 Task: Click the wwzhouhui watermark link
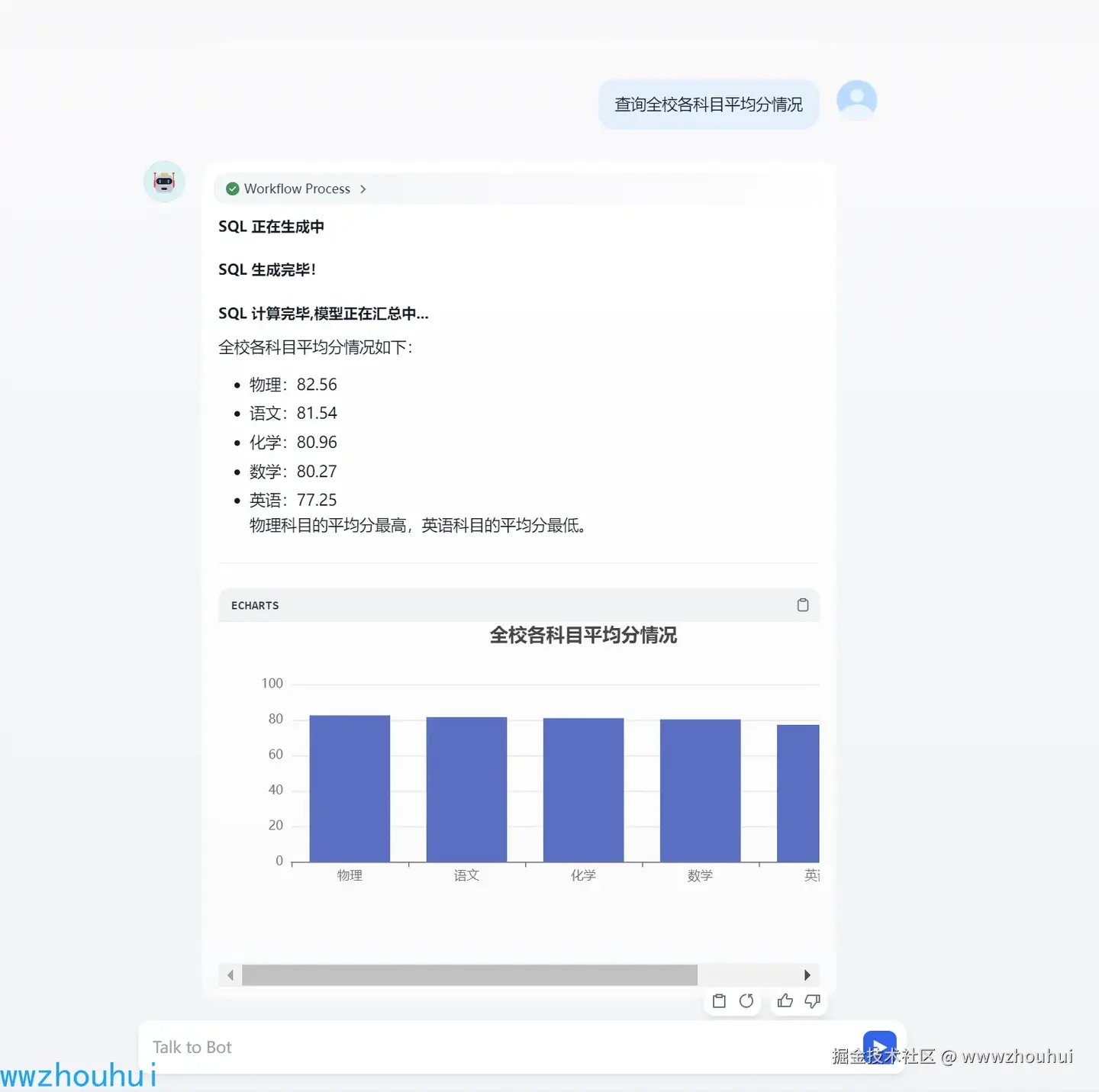tap(76, 1076)
